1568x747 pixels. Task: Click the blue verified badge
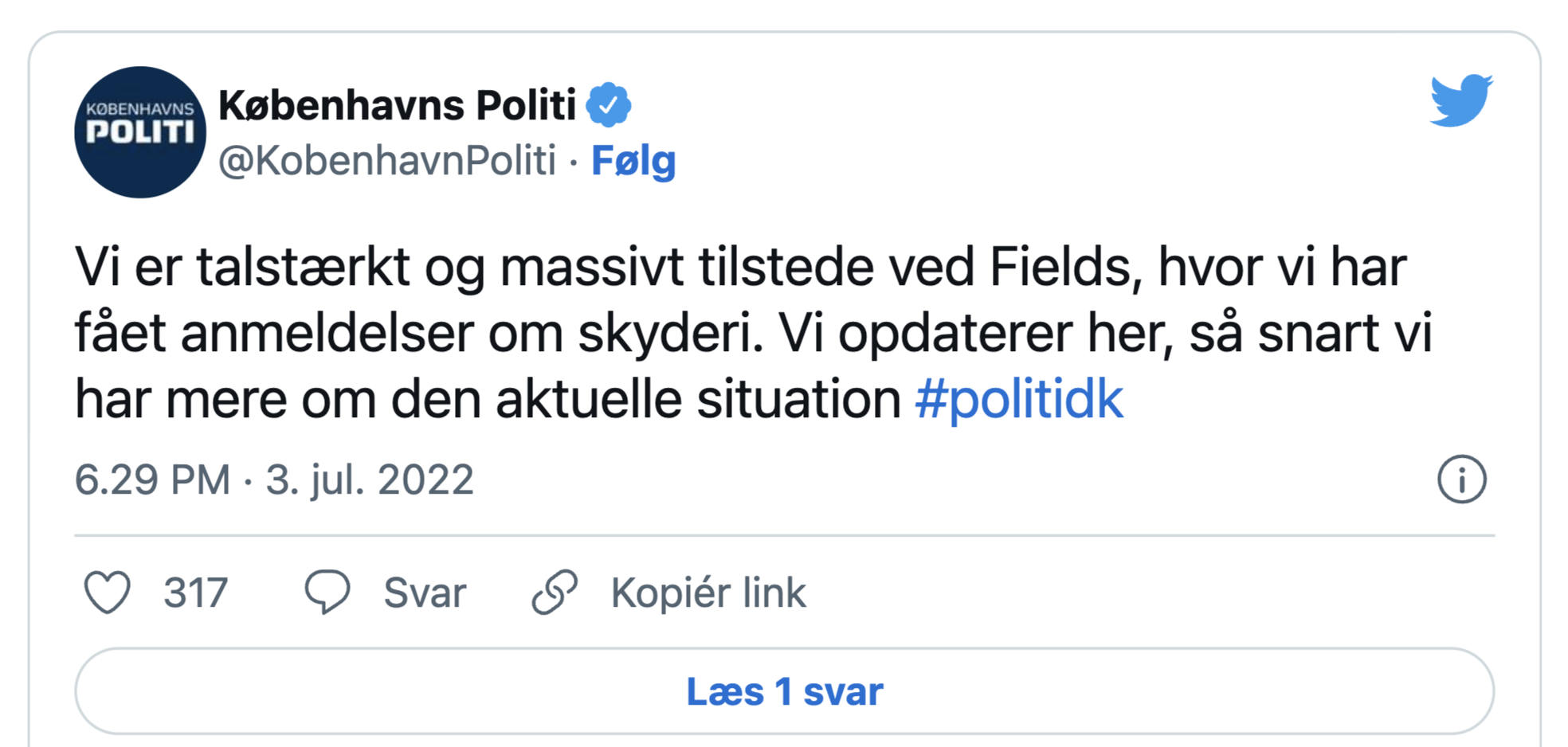609,104
